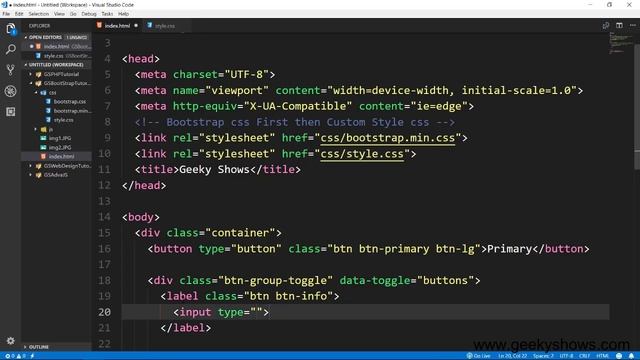640x360 pixels.
Task: Click the CSS file icon on style.css tab
Action: tap(150, 25)
